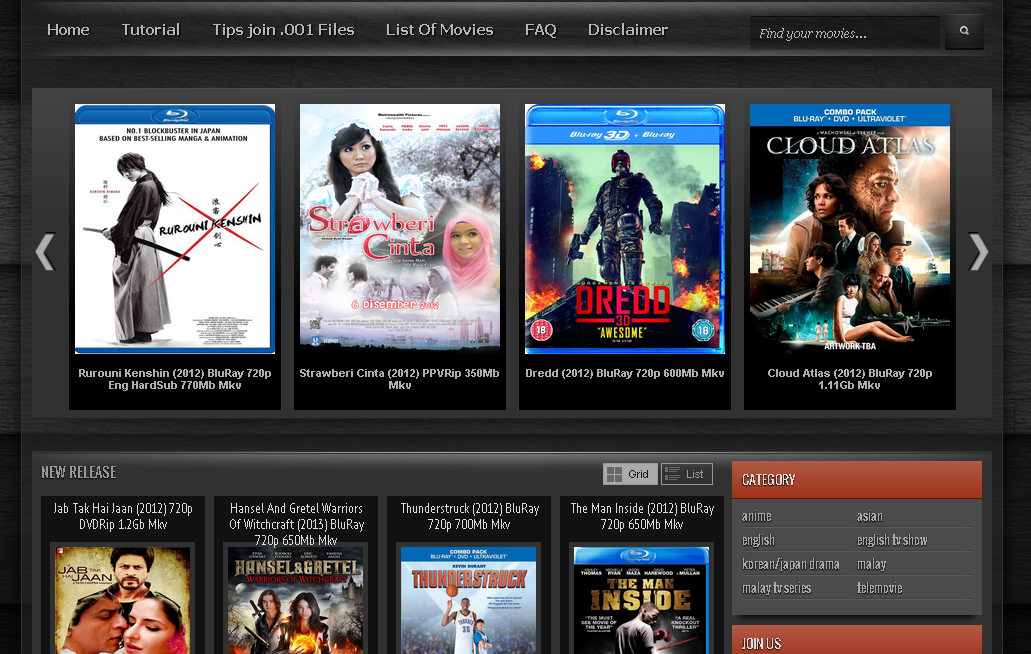1031x654 pixels.
Task: Open Tips join .001 Files page
Action: (x=283, y=30)
